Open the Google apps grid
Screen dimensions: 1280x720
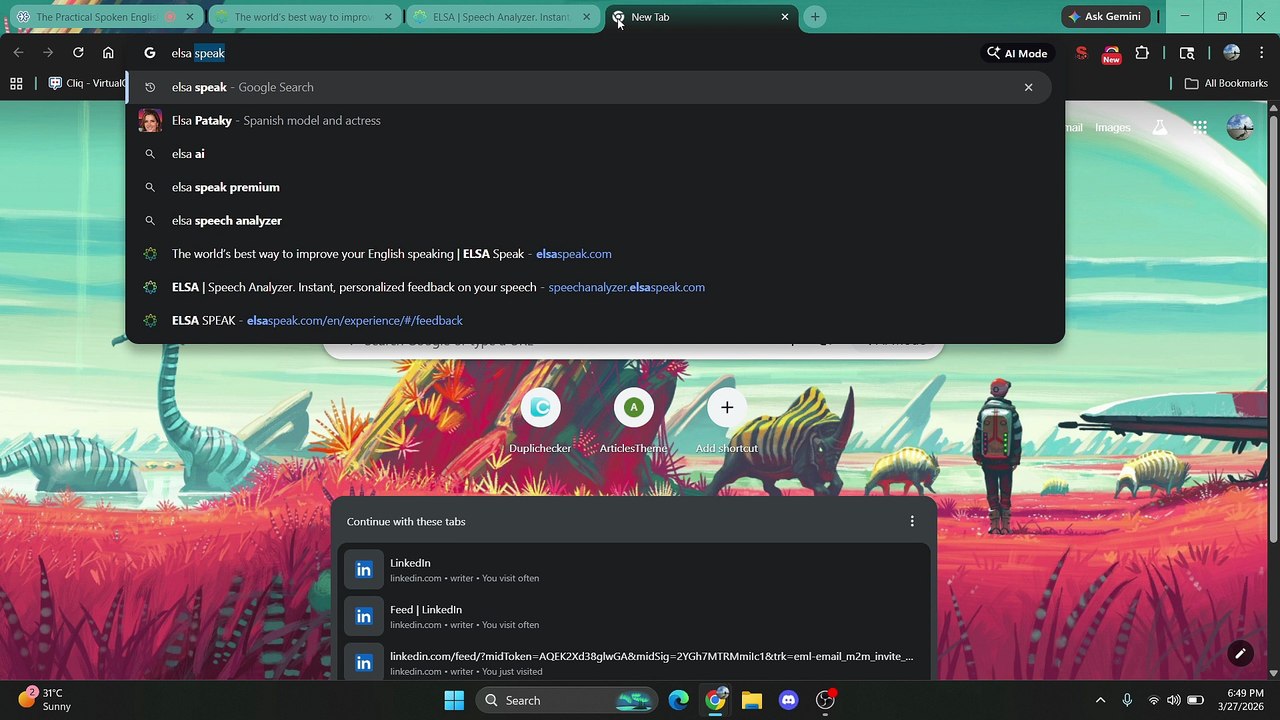pos(1200,127)
